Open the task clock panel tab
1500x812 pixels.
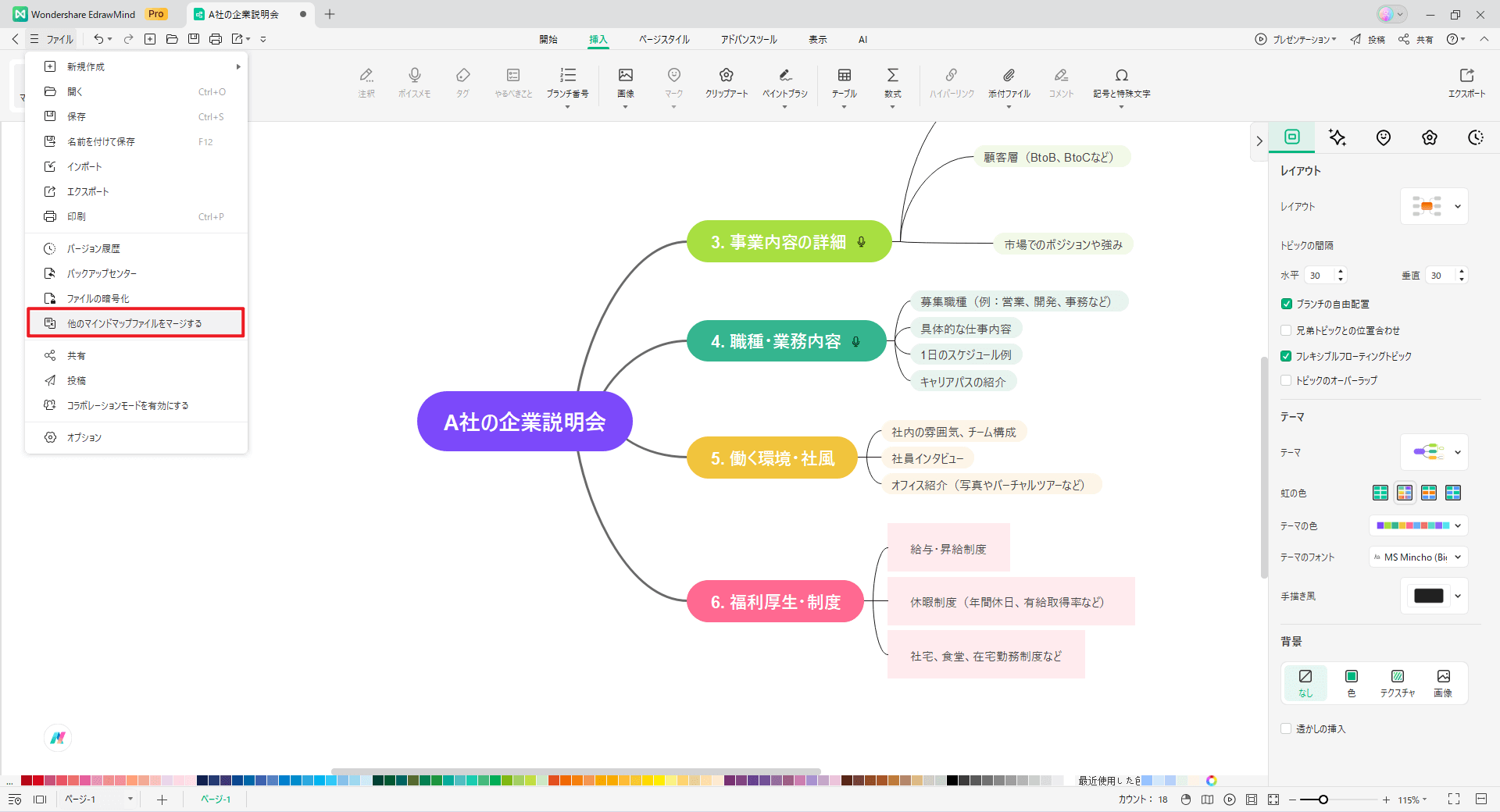(1476, 137)
